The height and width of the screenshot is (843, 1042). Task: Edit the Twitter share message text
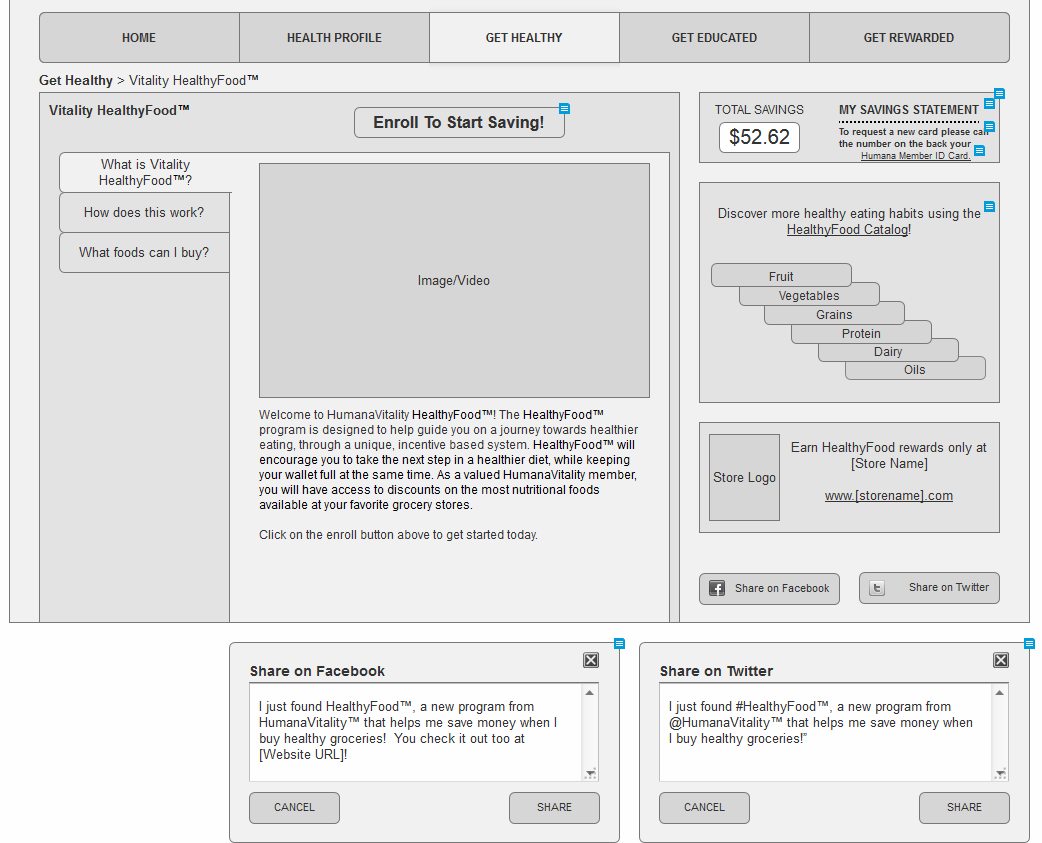tap(834, 732)
